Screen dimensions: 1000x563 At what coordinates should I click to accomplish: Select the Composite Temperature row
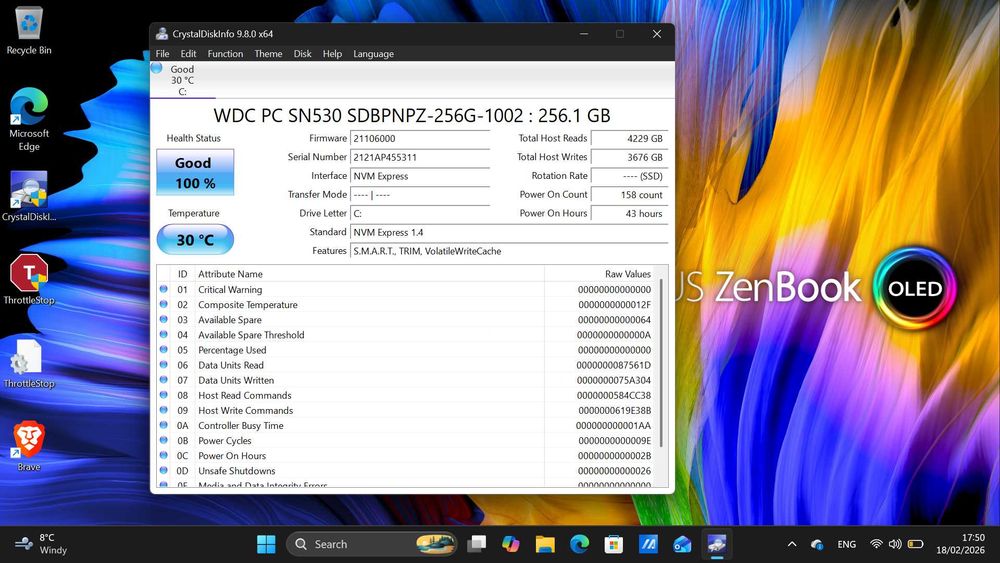(x=407, y=305)
